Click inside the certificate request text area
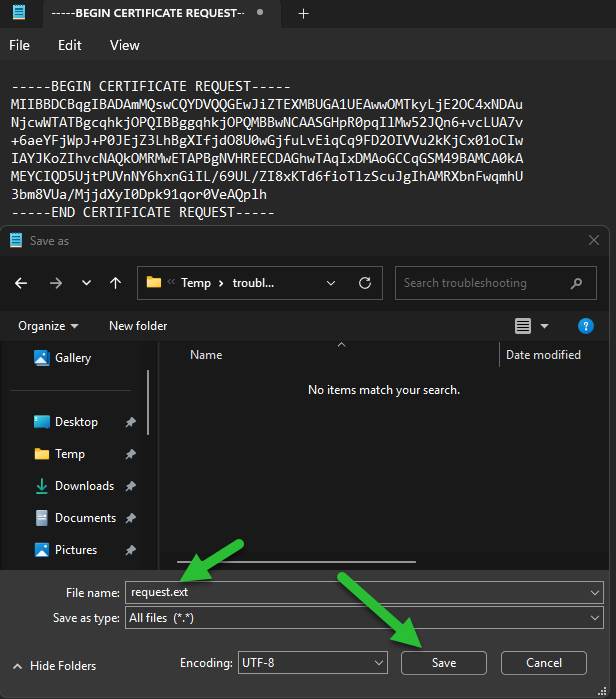This screenshot has height=699, width=616. click(267, 149)
